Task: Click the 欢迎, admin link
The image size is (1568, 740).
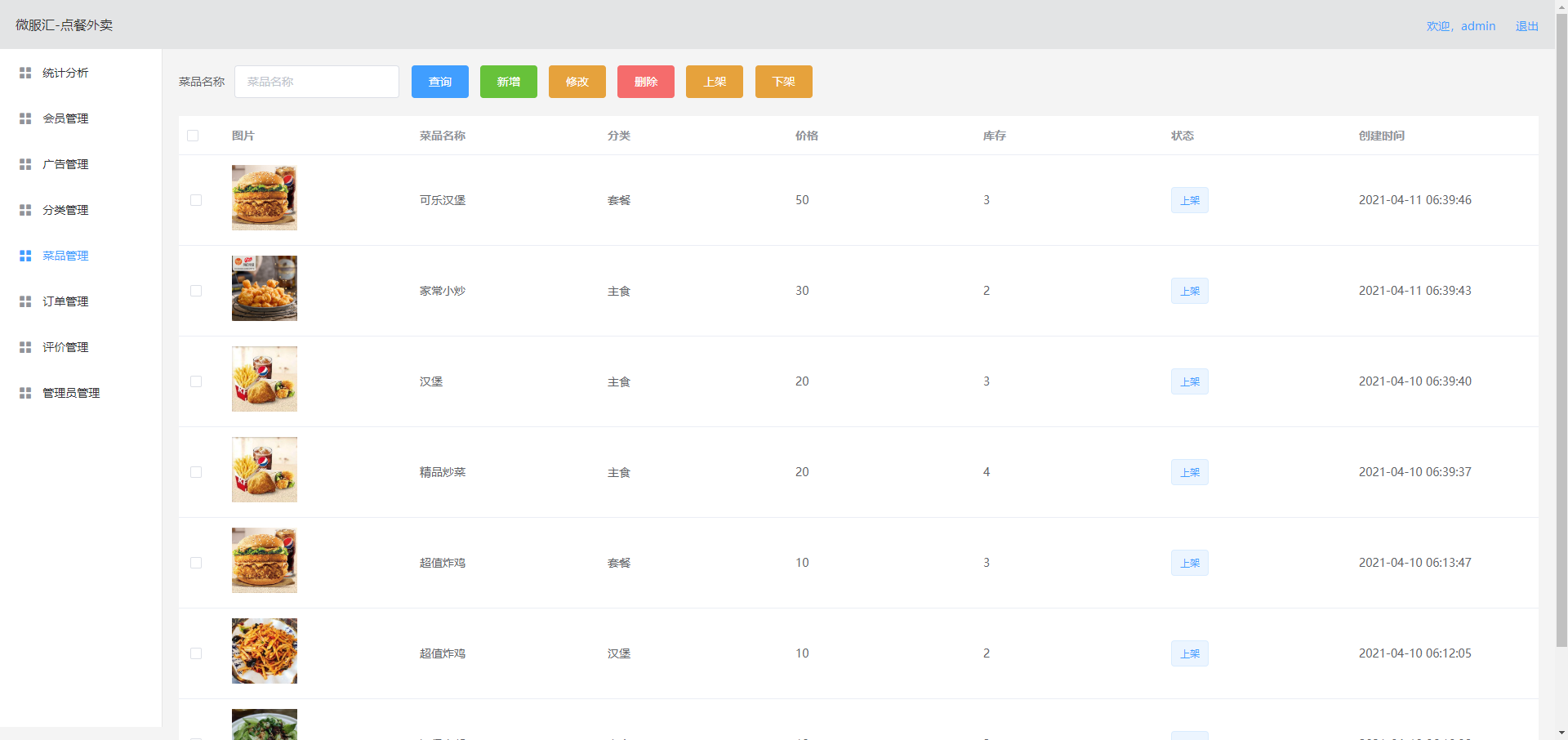Action: click(1461, 26)
